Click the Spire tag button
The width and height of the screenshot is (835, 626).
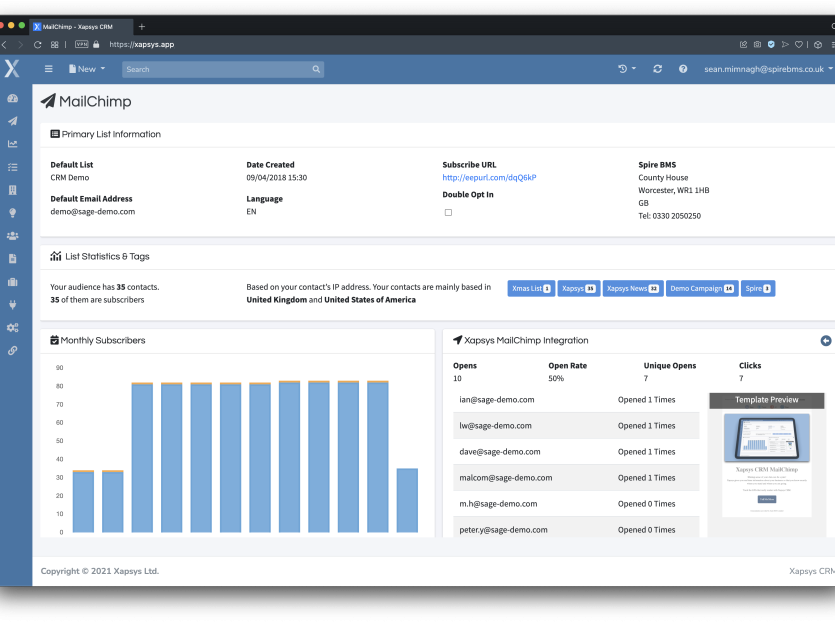(758, 289)
